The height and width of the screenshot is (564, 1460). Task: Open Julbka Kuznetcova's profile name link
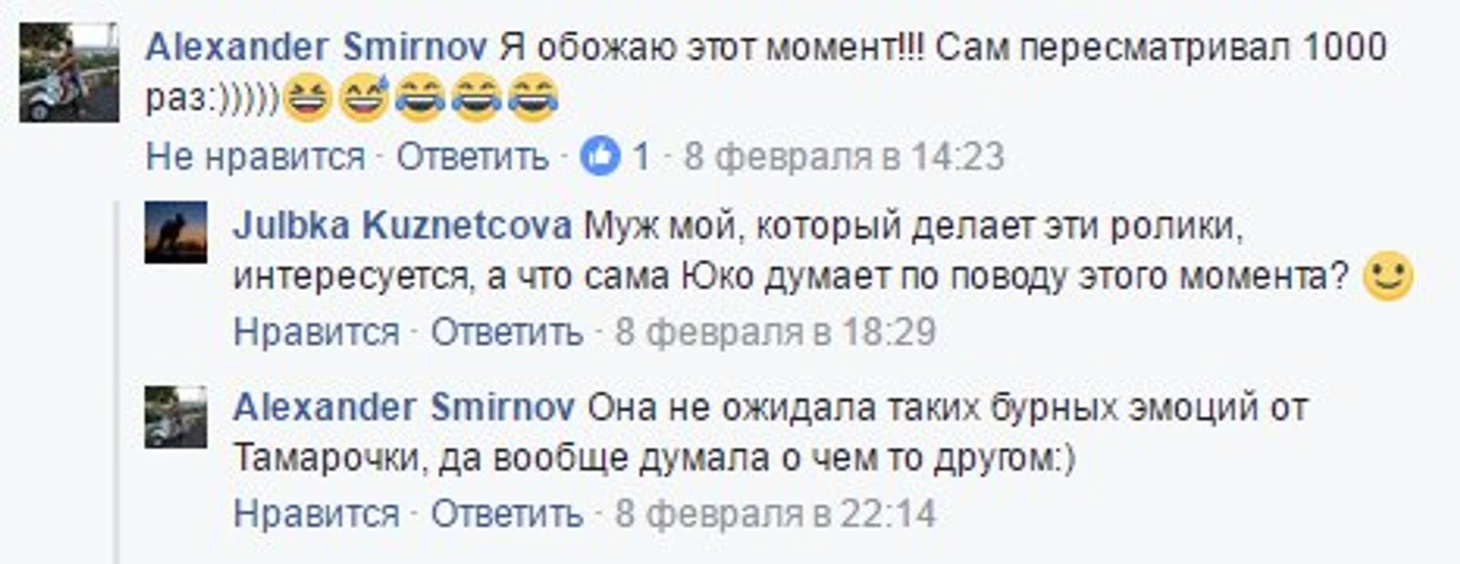pyautogui.click(x=402, y=226)
